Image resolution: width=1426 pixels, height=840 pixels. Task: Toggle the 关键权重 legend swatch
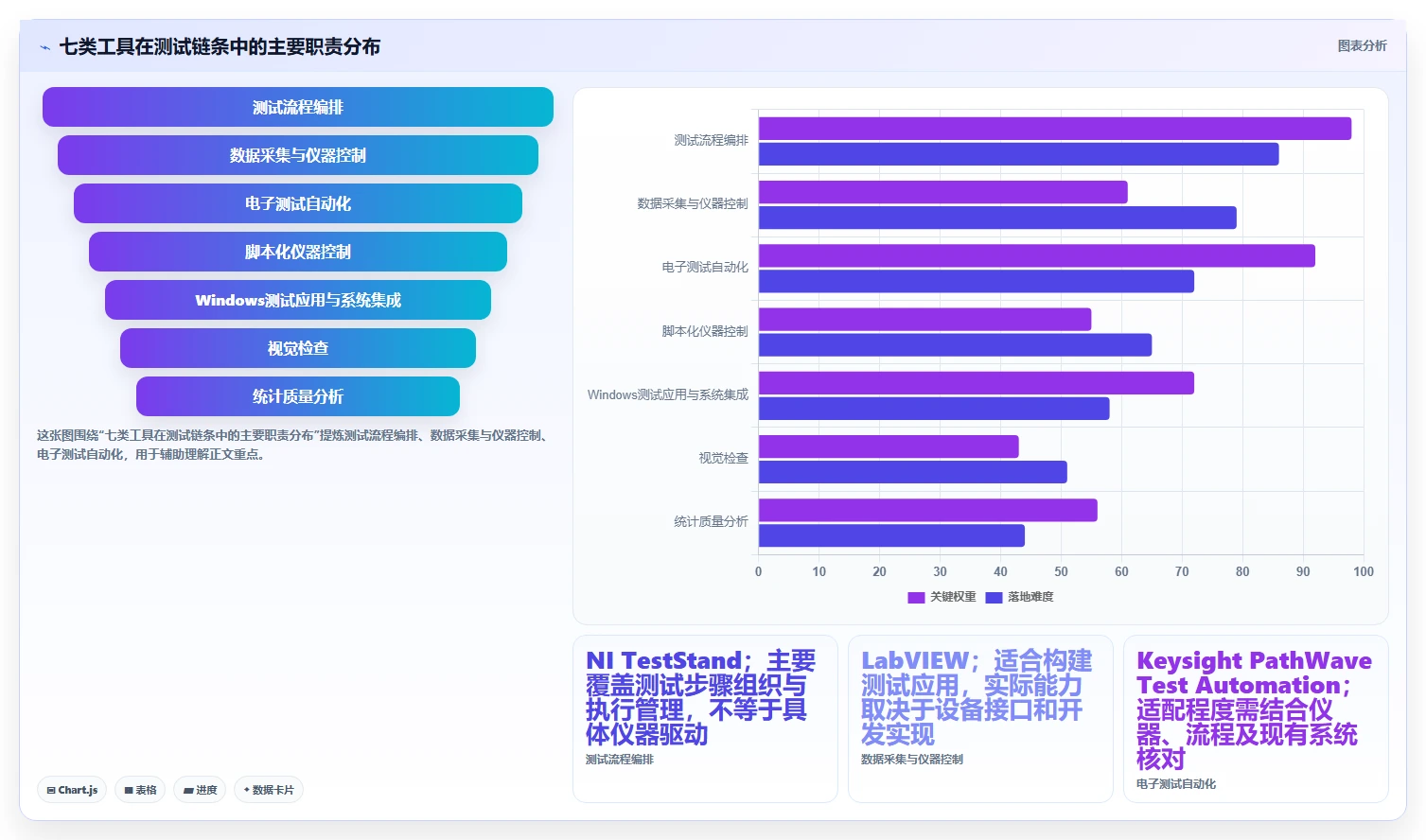pos(916,597)
